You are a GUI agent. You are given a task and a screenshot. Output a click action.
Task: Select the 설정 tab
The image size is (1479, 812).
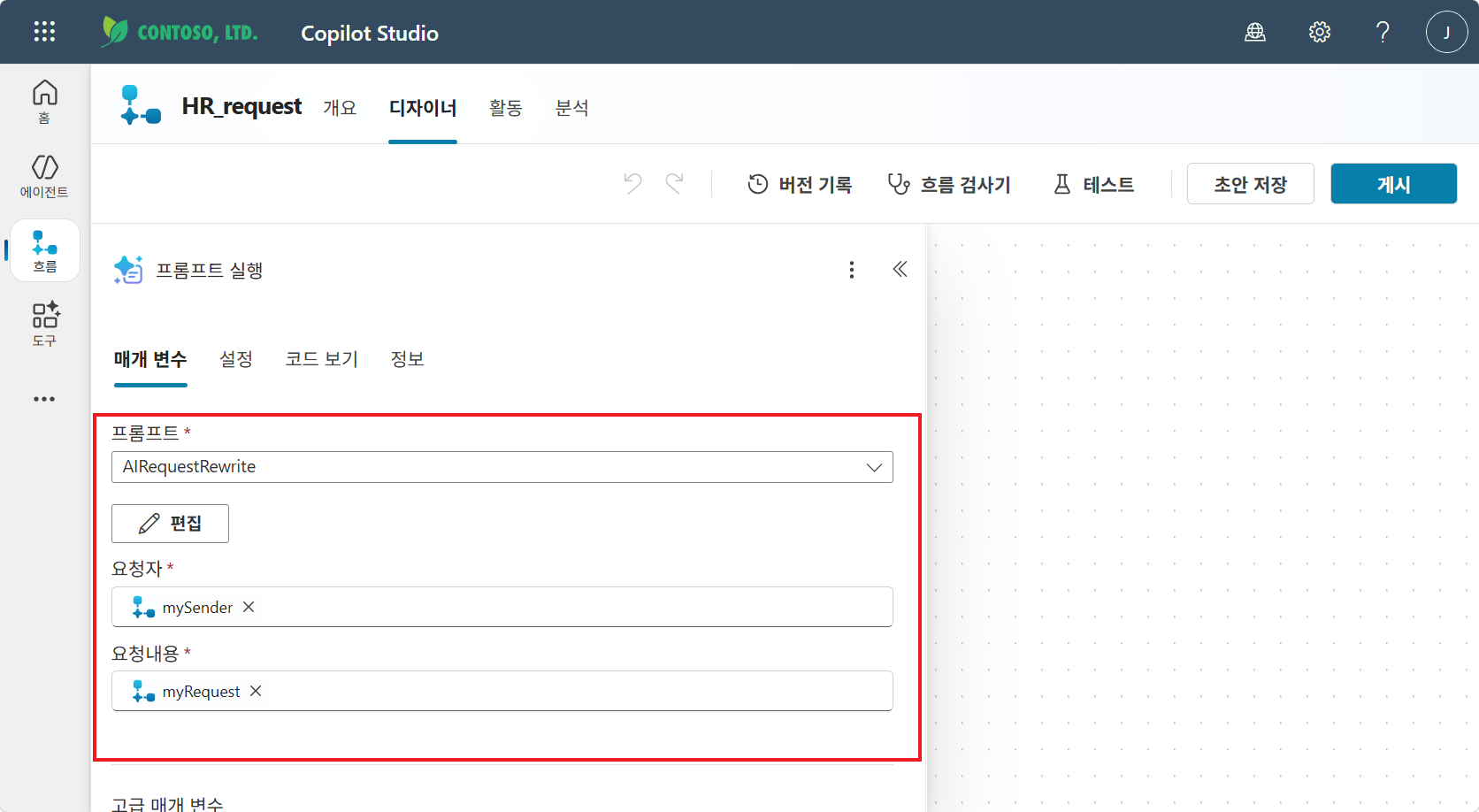tap(236, 359)
